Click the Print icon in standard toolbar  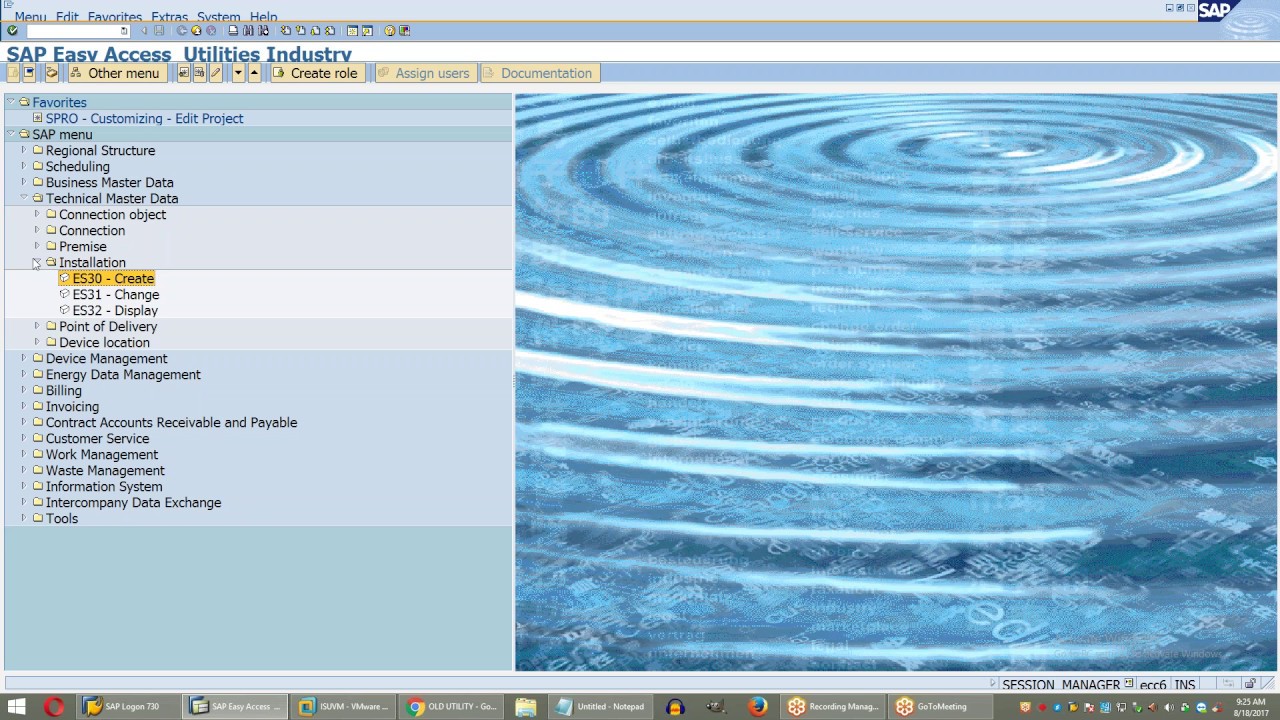(x=233, y=31)
